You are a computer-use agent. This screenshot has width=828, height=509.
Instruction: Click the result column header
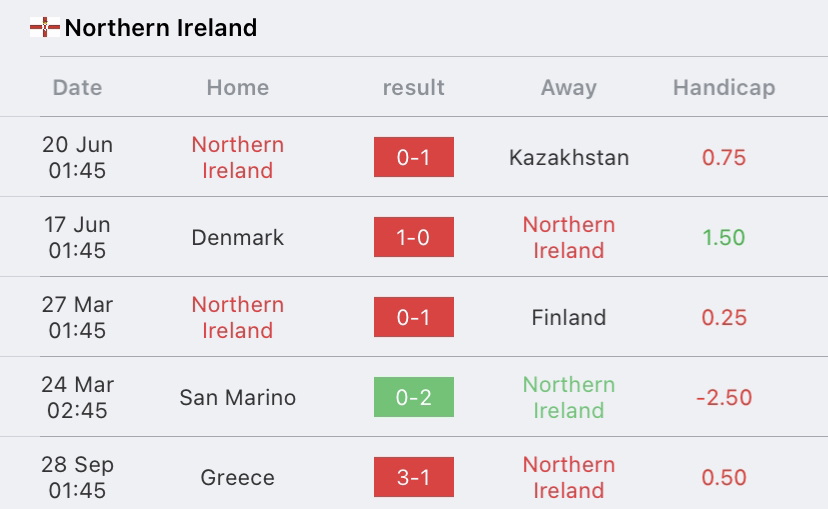[413, 87]
